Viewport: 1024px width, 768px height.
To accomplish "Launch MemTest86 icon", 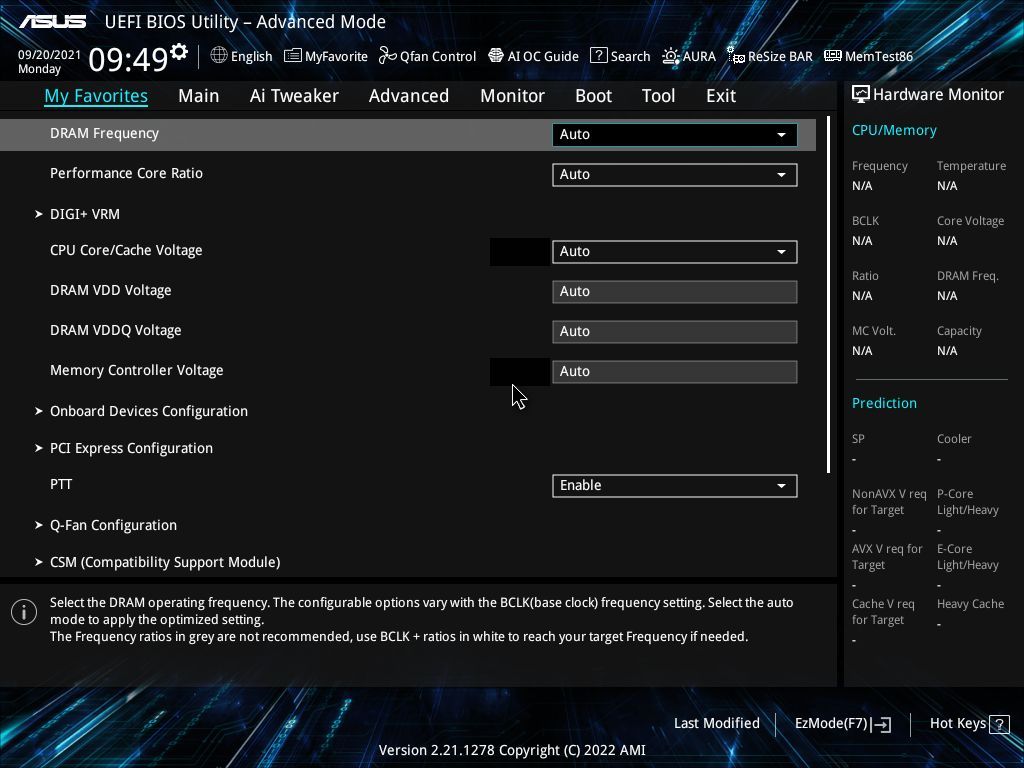I will (x=833, y=56).
